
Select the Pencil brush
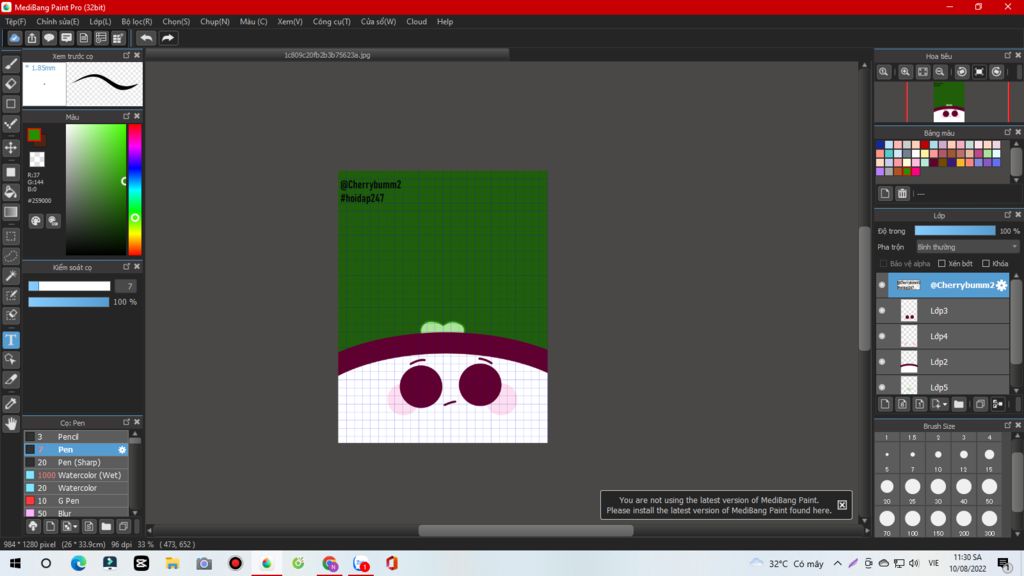click(76, 436)
